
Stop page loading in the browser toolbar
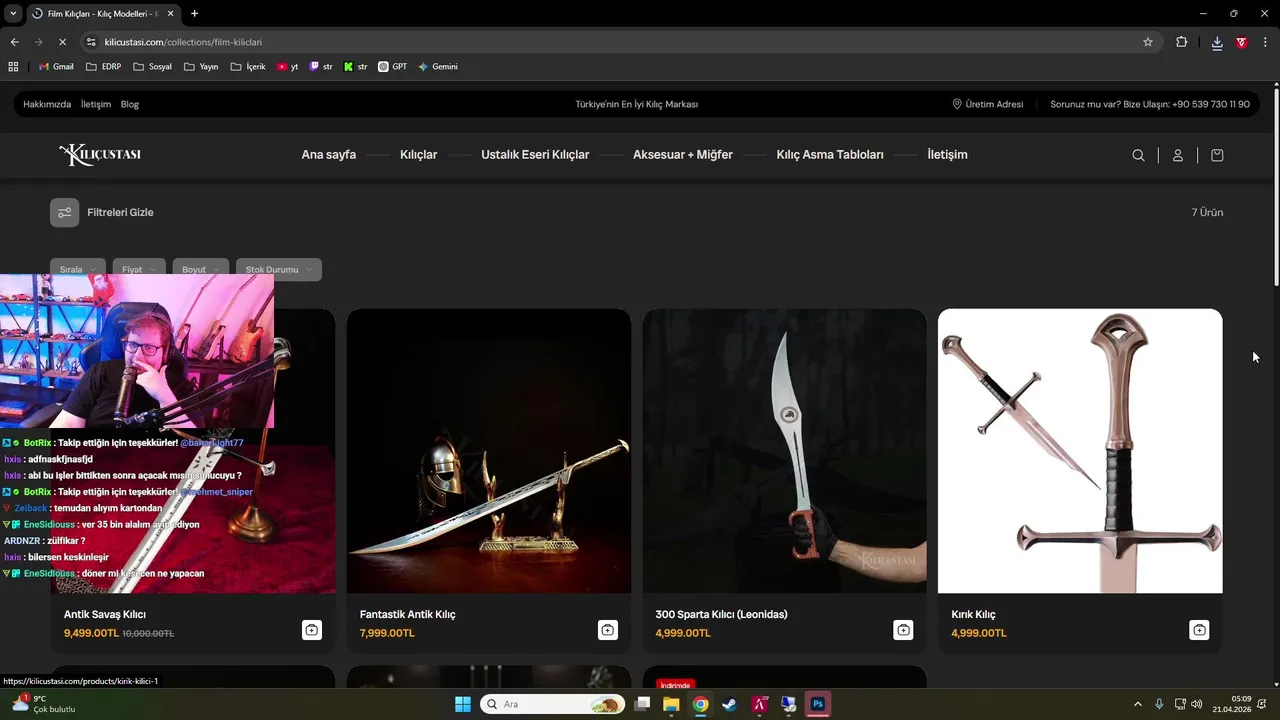[62, 42]
